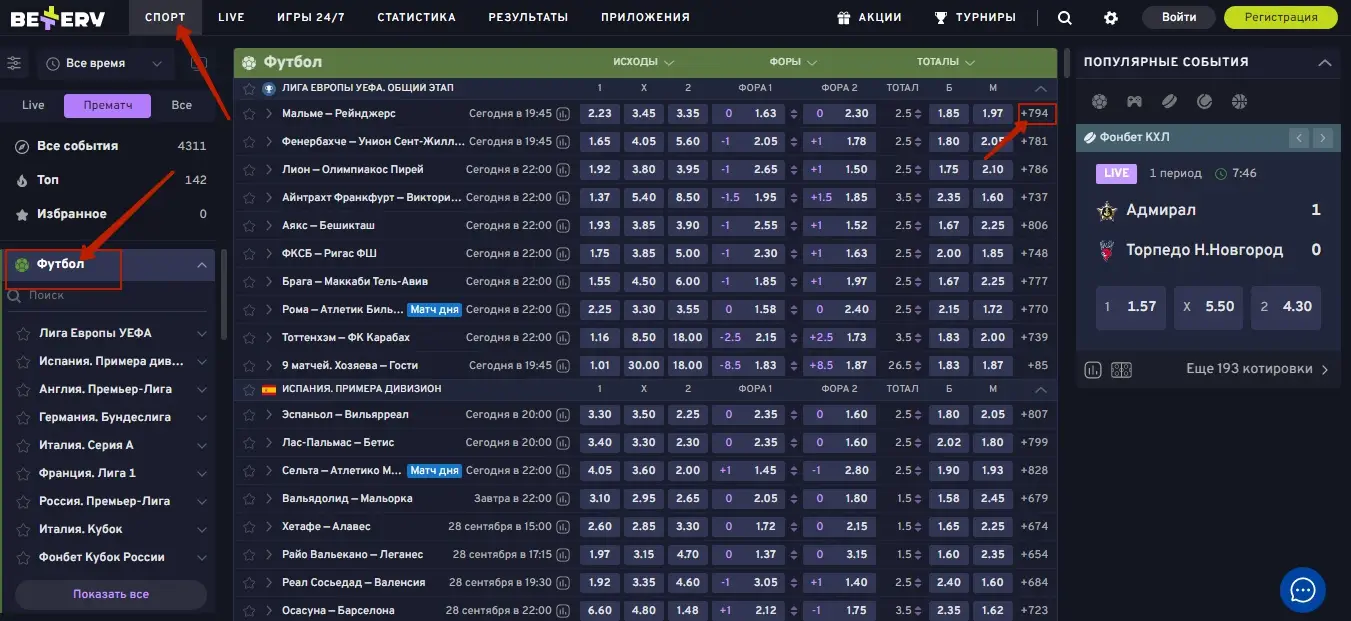Click Показать все leagues button
The height and width of the screenshot is (621, 1351).
[x=111, y=594]
